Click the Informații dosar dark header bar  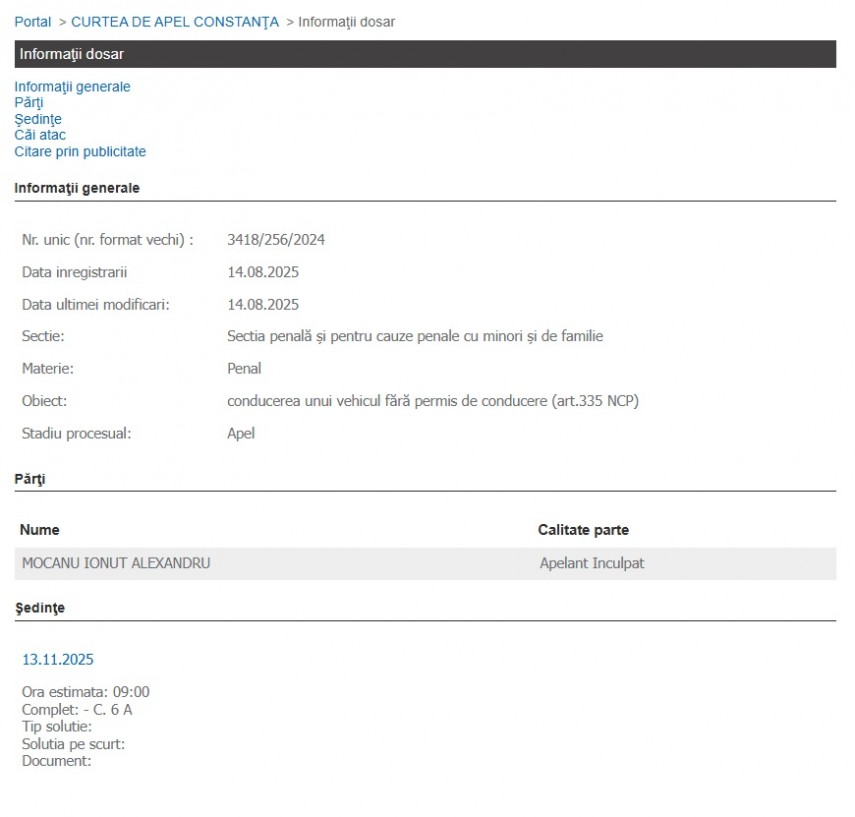425,54
